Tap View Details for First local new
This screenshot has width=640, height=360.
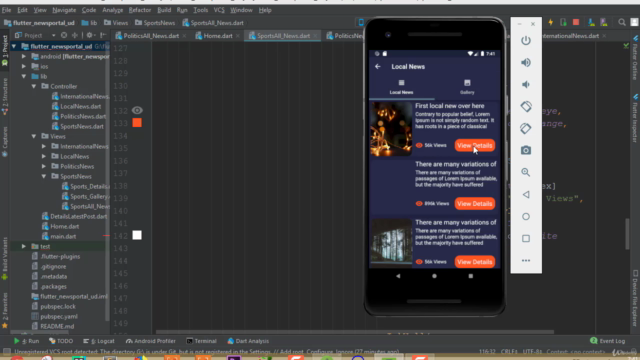point(475,145)
